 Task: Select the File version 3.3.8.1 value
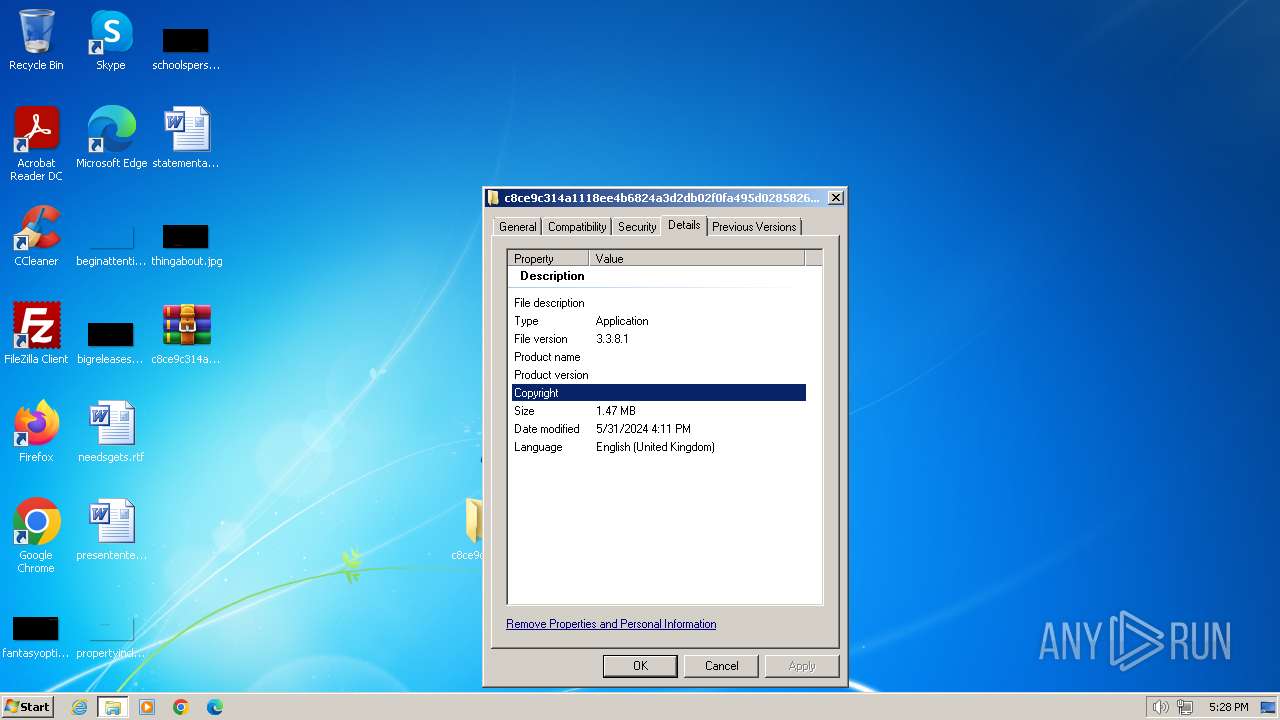pos(612,339)
